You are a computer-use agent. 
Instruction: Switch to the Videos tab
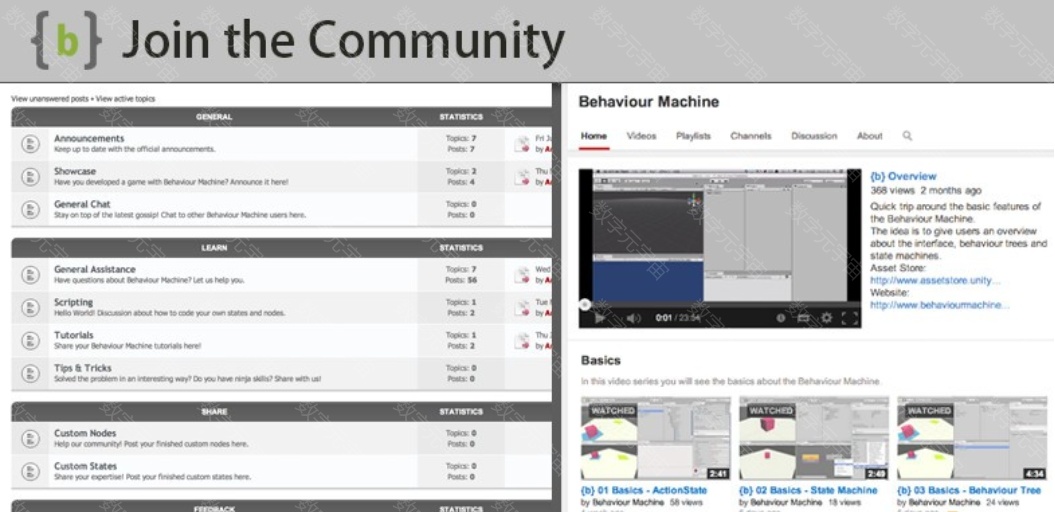(x=641, y=136)
